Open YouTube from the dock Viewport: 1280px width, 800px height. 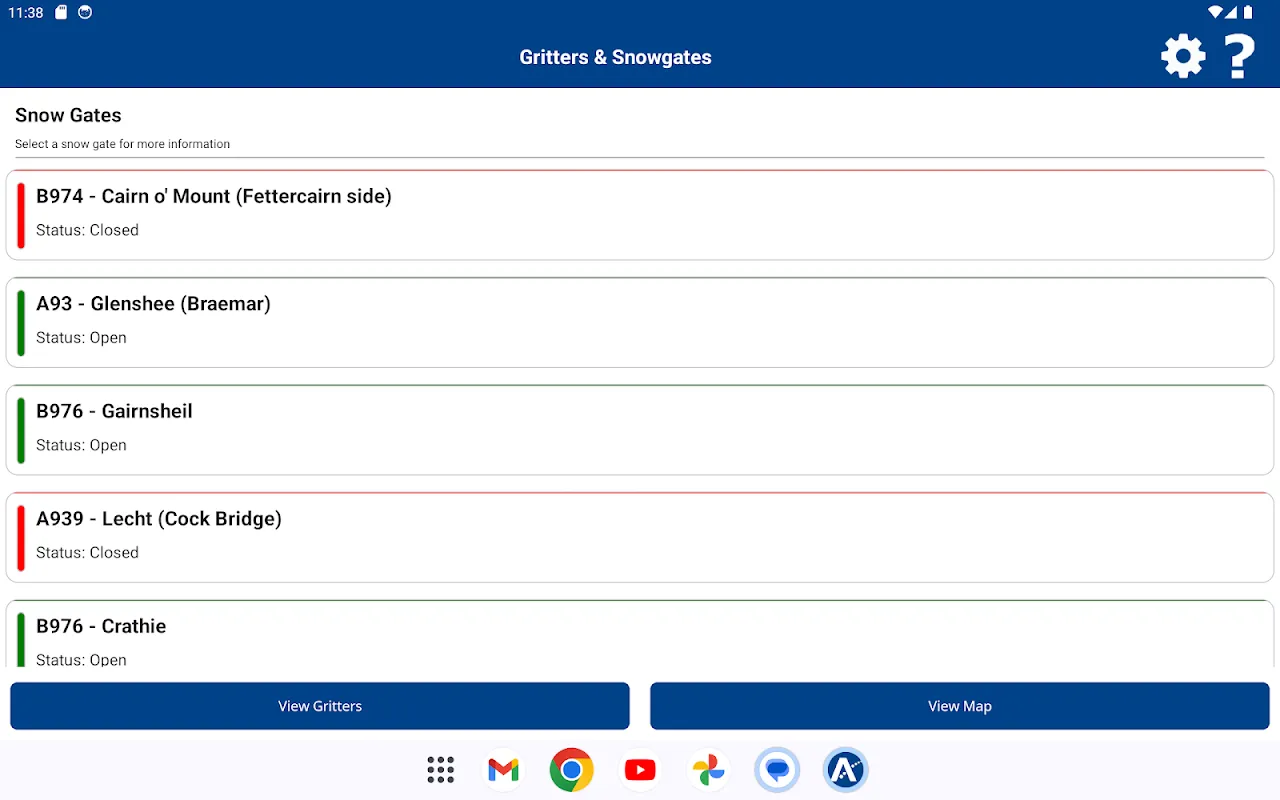click(x=640, y=770)
